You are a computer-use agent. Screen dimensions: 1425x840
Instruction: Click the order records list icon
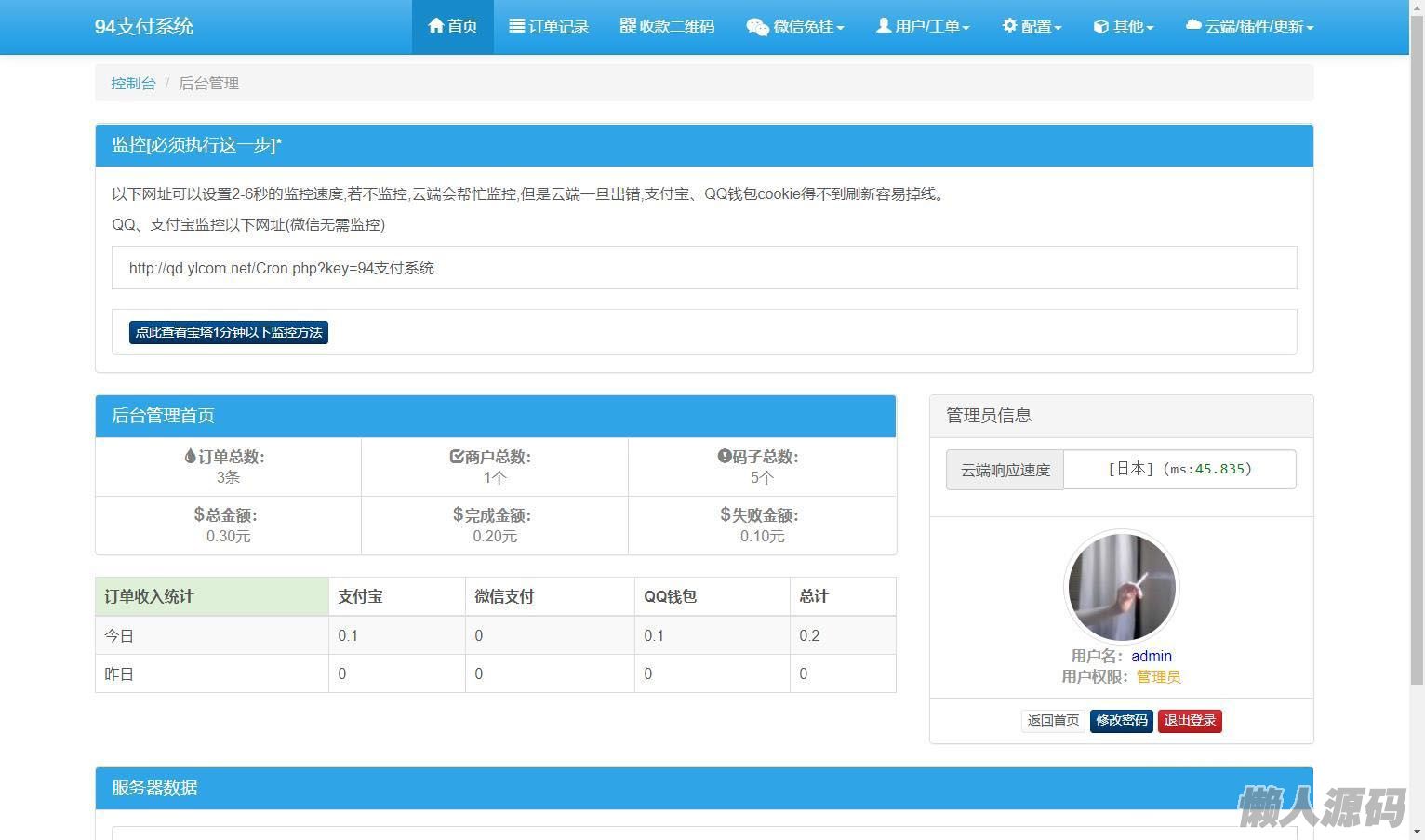[516, 26]
